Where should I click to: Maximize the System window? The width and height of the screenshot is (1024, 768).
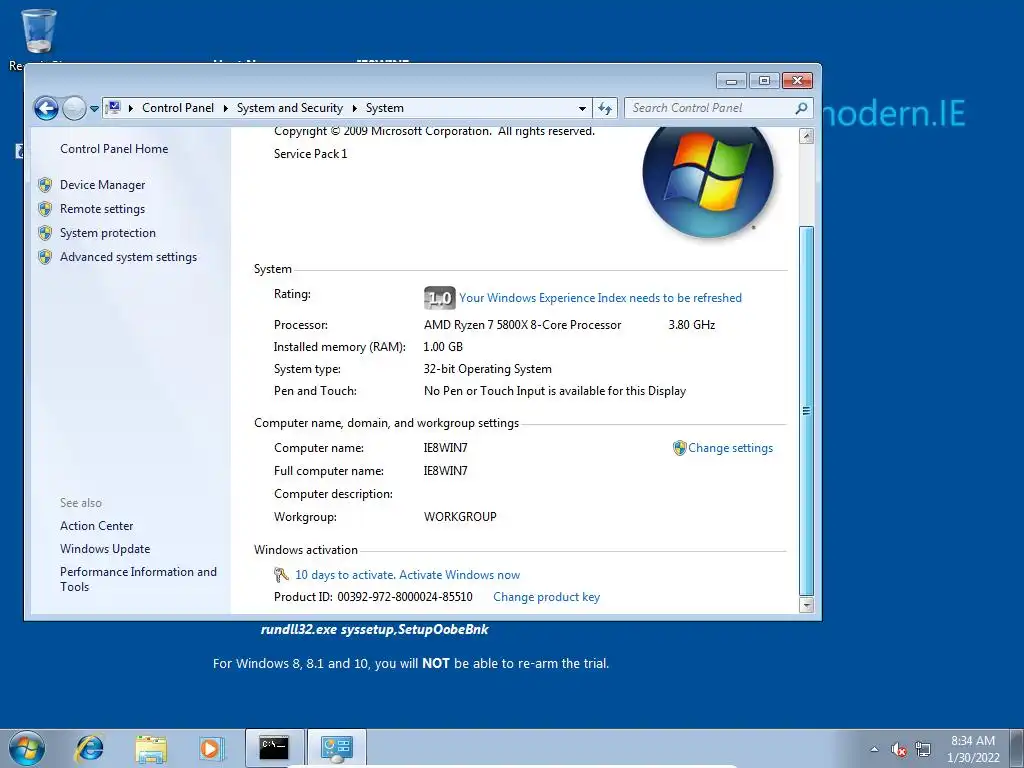(x=764, y=80)
